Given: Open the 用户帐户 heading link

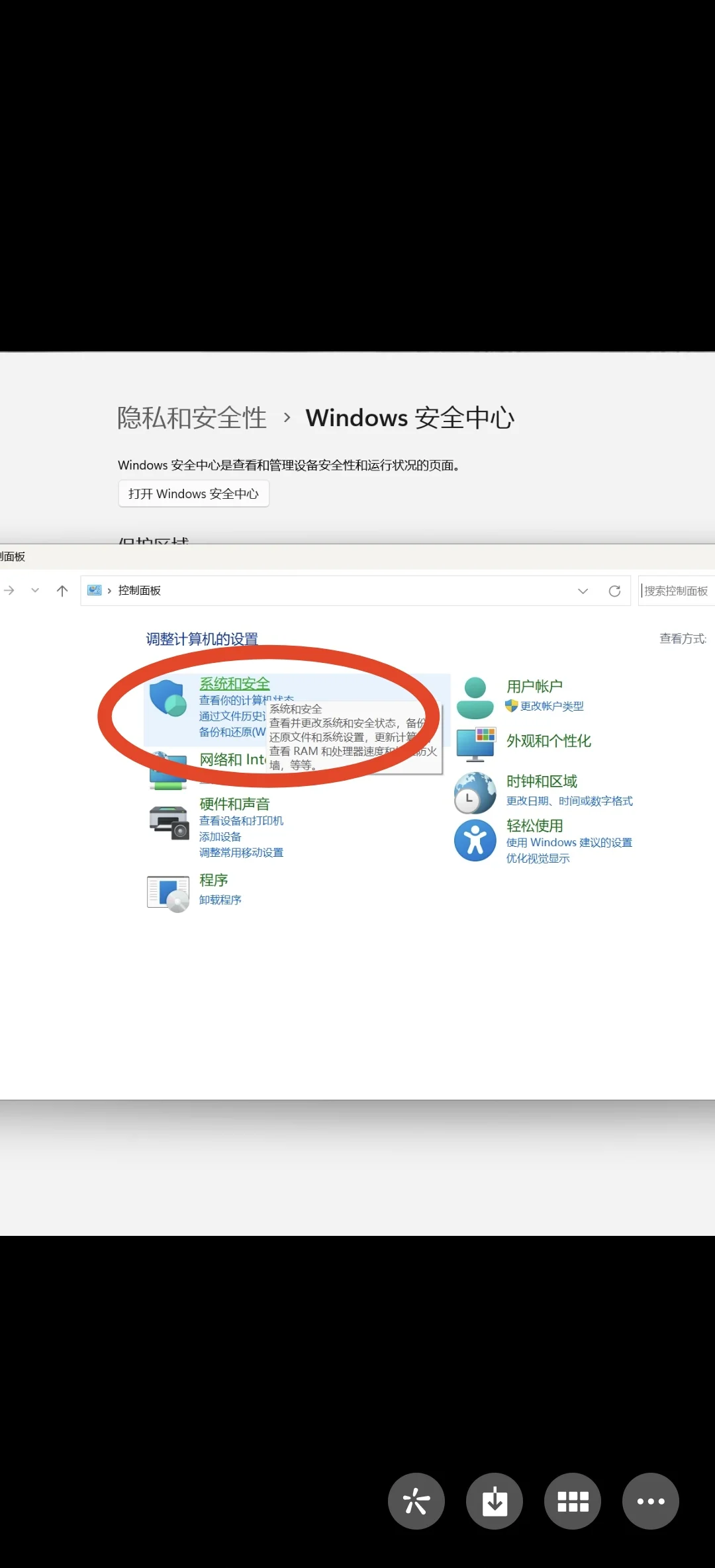Looking at the screenshot, I should click(534, 686).
